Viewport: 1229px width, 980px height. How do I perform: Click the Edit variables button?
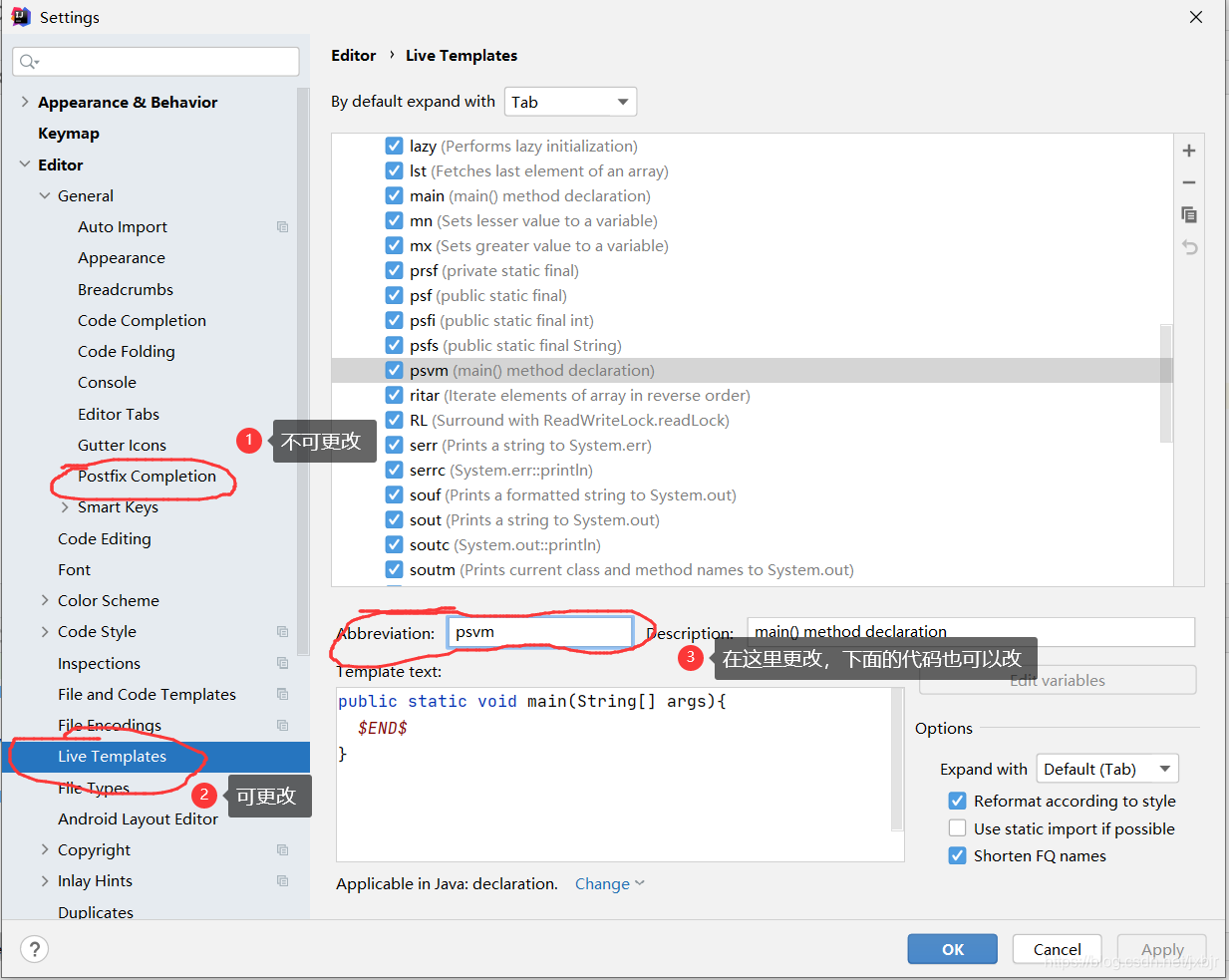(1058, 680)
